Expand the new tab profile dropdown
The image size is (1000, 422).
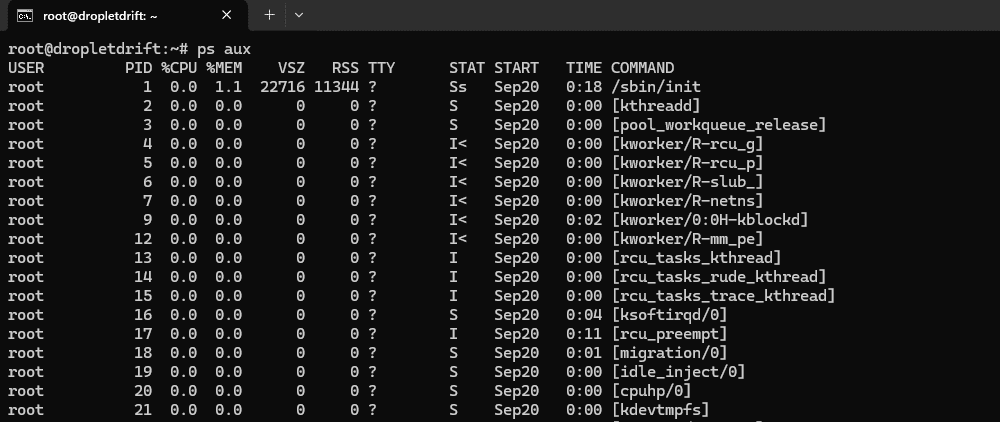298,15
